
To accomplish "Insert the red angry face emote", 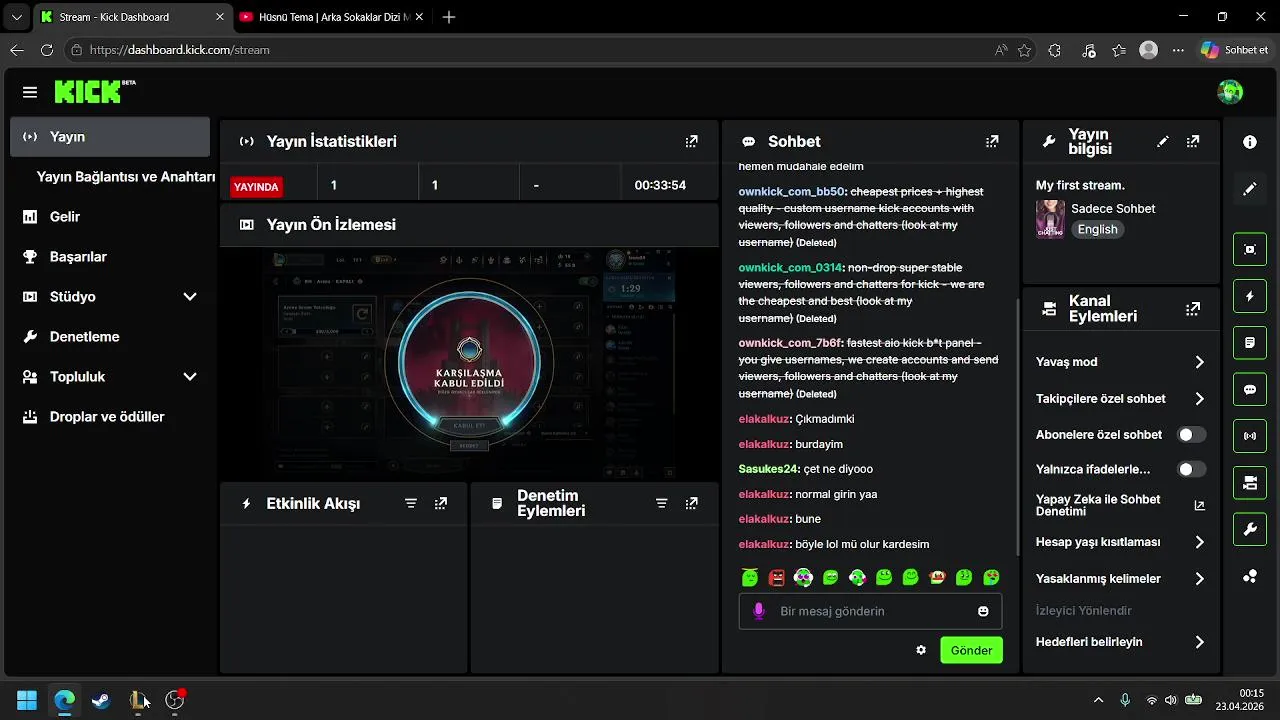I will click(777, 577).
